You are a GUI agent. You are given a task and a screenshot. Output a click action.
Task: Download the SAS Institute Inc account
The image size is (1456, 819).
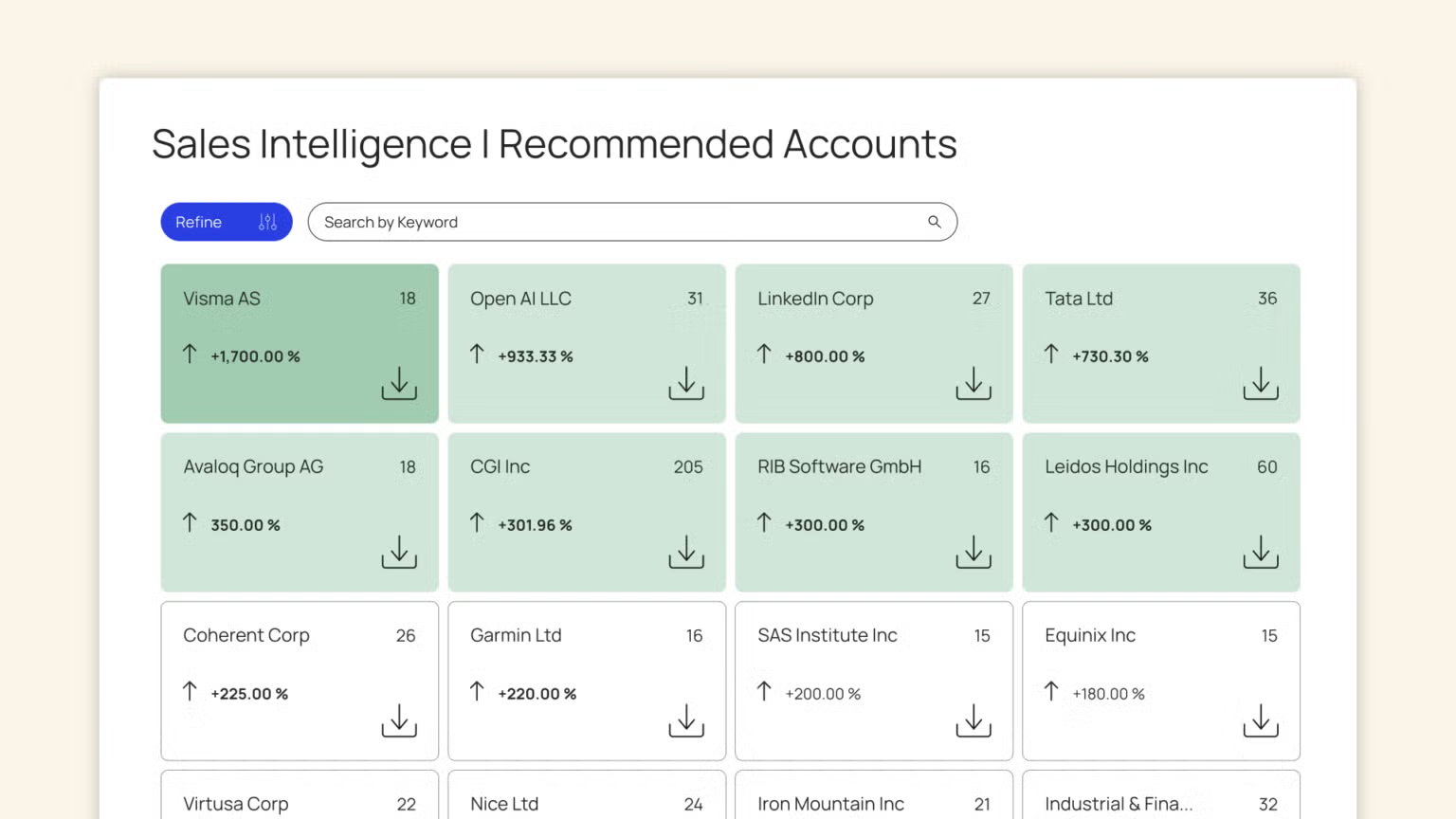tap(974, 720)
